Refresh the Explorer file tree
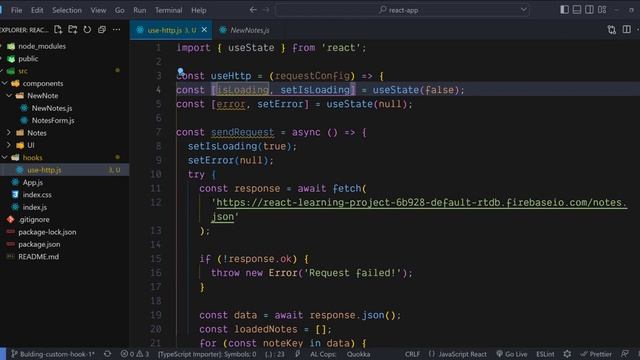640x360 pixels. point(87,29)
